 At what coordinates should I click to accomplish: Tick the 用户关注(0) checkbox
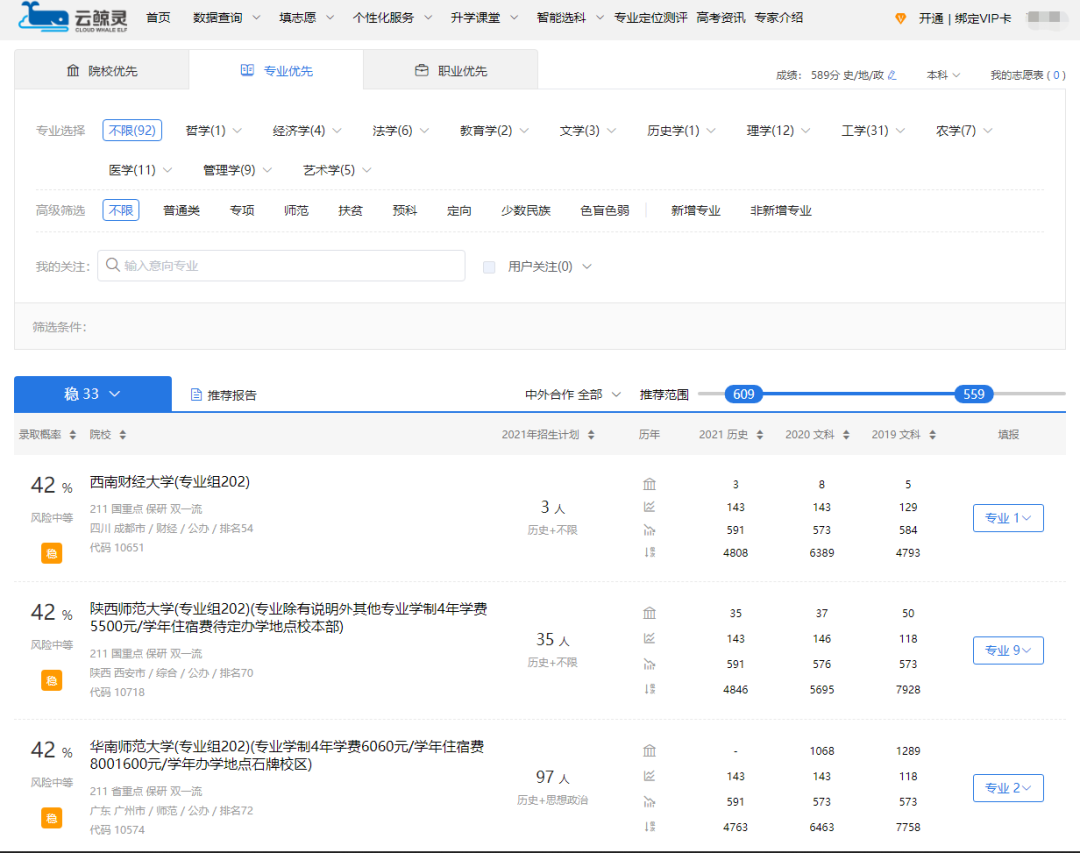tap(489, 267)
